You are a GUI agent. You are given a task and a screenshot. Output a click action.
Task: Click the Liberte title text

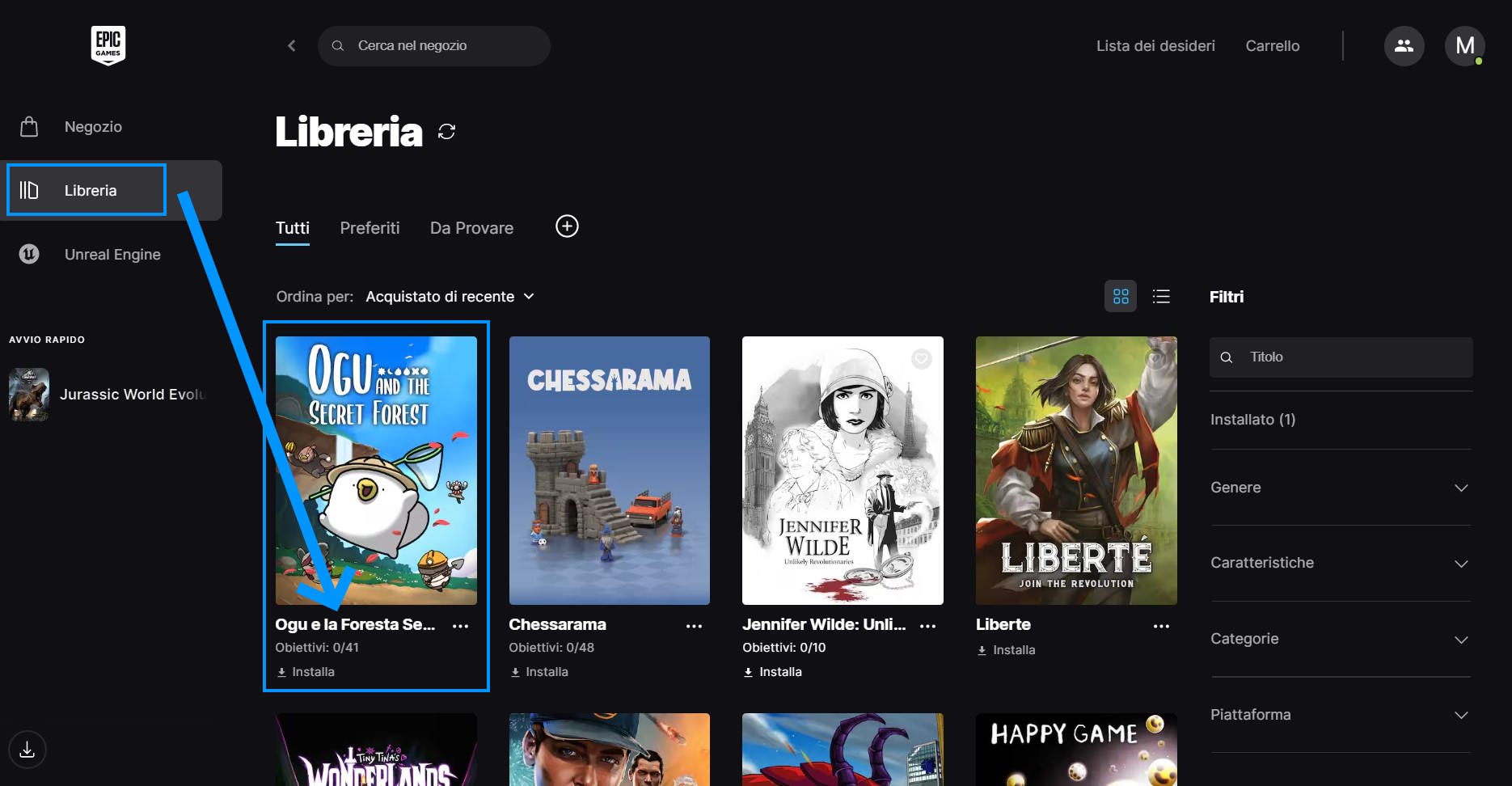point(1003,624)
